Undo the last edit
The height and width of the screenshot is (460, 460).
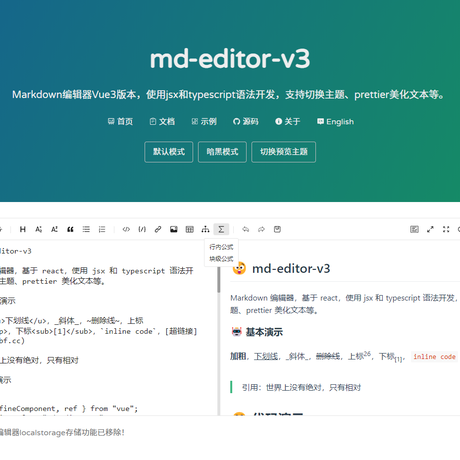[246, 229]
